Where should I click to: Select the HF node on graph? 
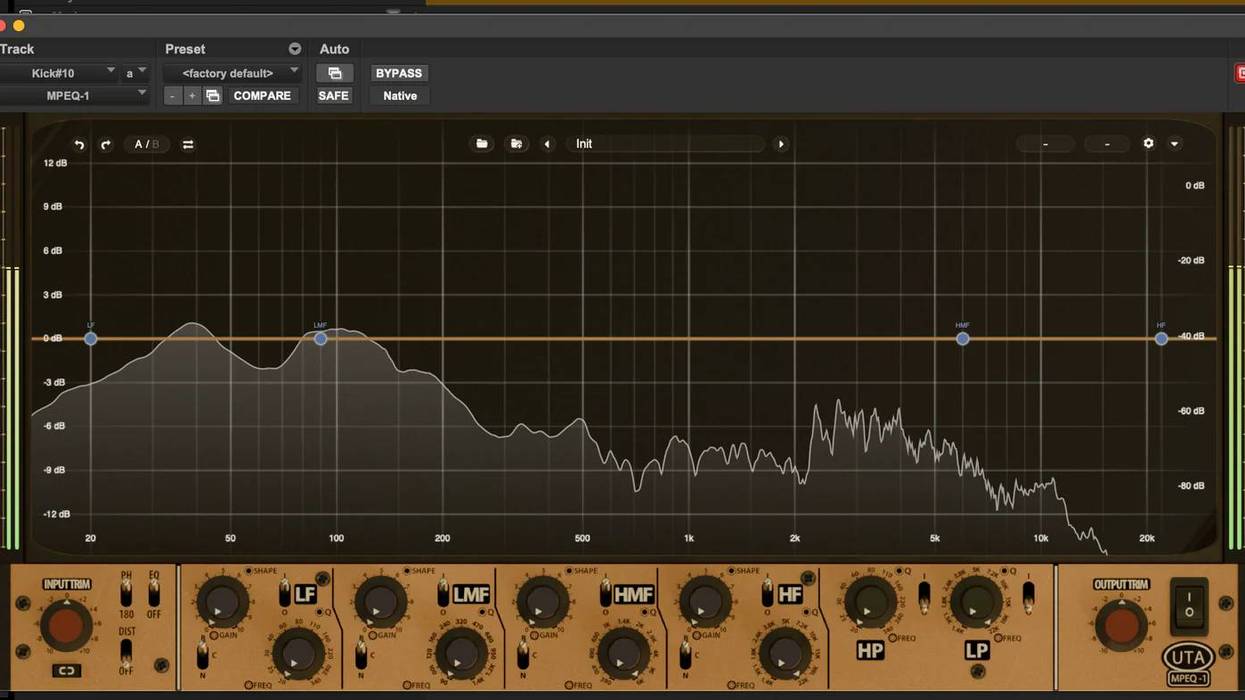point(1161,339)
